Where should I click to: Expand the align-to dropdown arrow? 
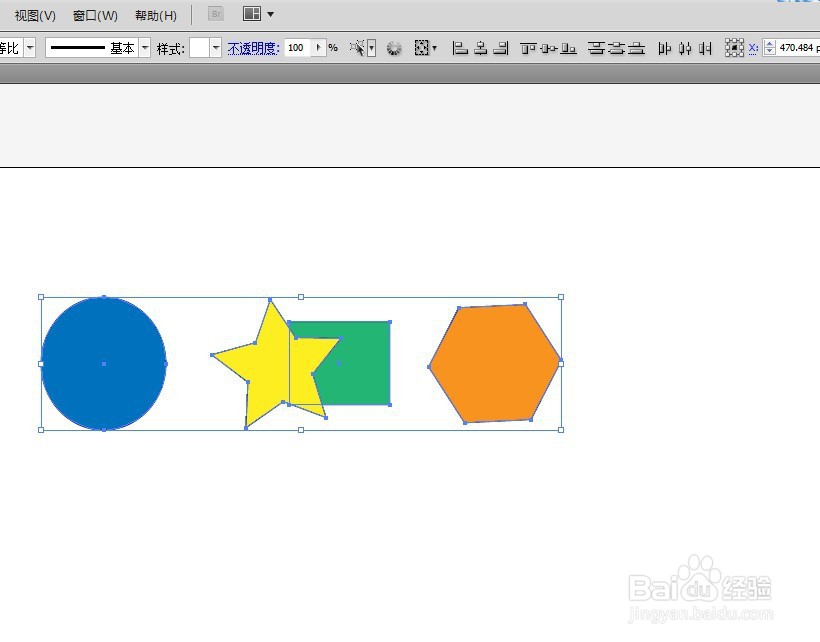pyautogui.click(x=435, y=48)
